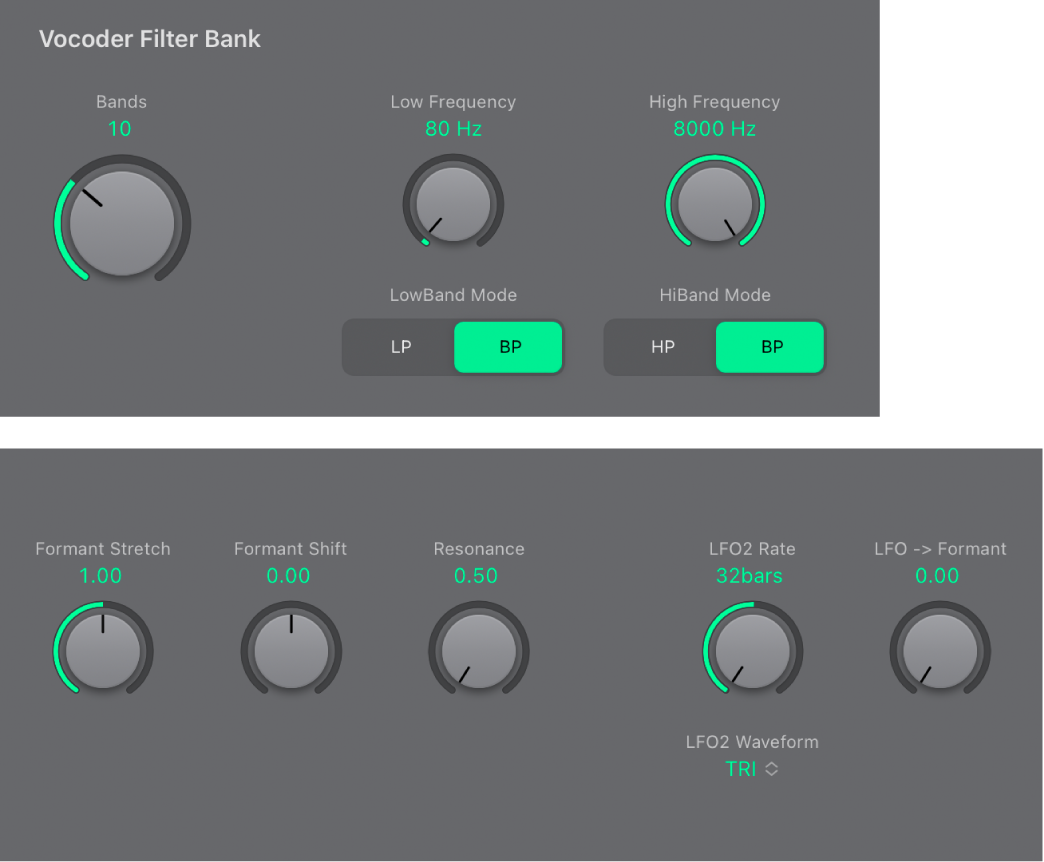Turn the LFO -> Formant knob
Viewport: 1044px width, 862px height.
pyautogui.click(x=939, y=649)
